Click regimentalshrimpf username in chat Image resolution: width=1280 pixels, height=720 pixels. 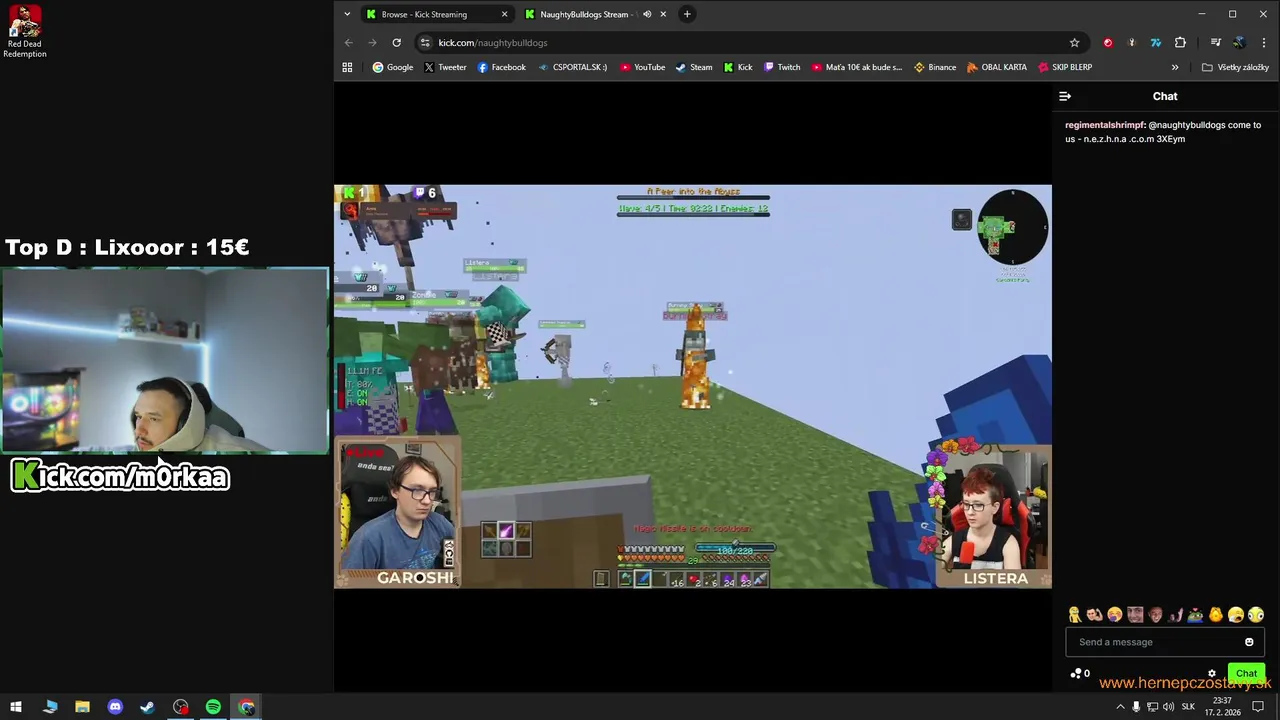tap(1105, 125)
